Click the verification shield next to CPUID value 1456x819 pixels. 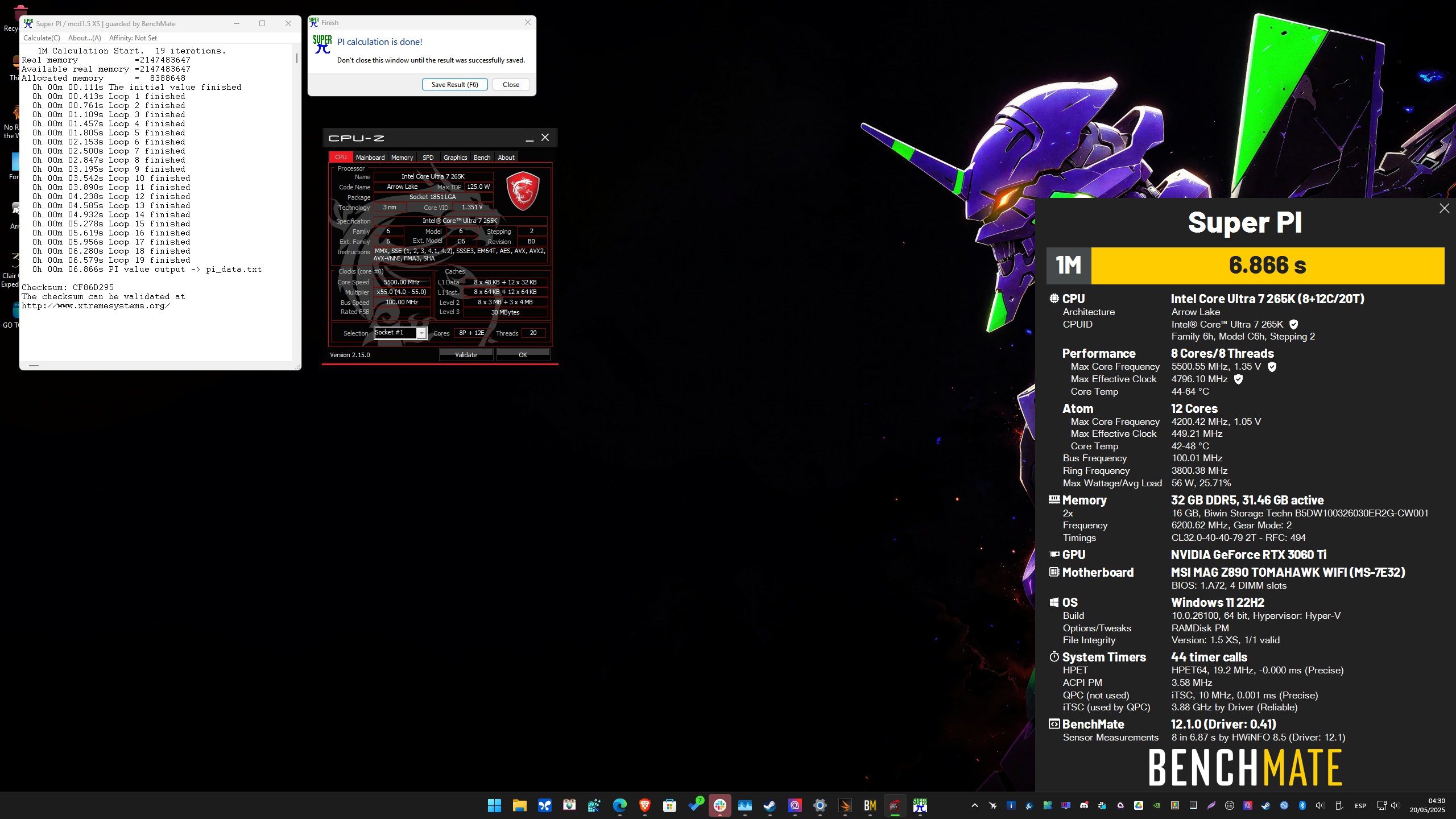click(1293, 324)
